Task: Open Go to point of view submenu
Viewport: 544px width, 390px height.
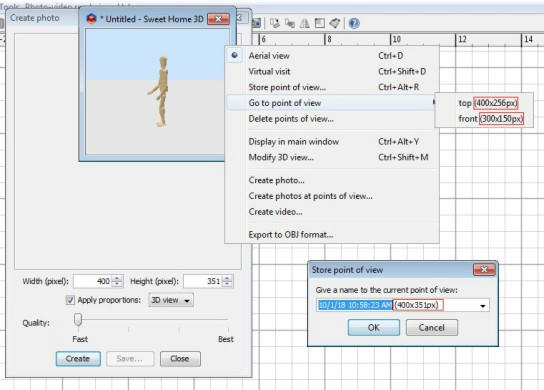Action: 332,103
